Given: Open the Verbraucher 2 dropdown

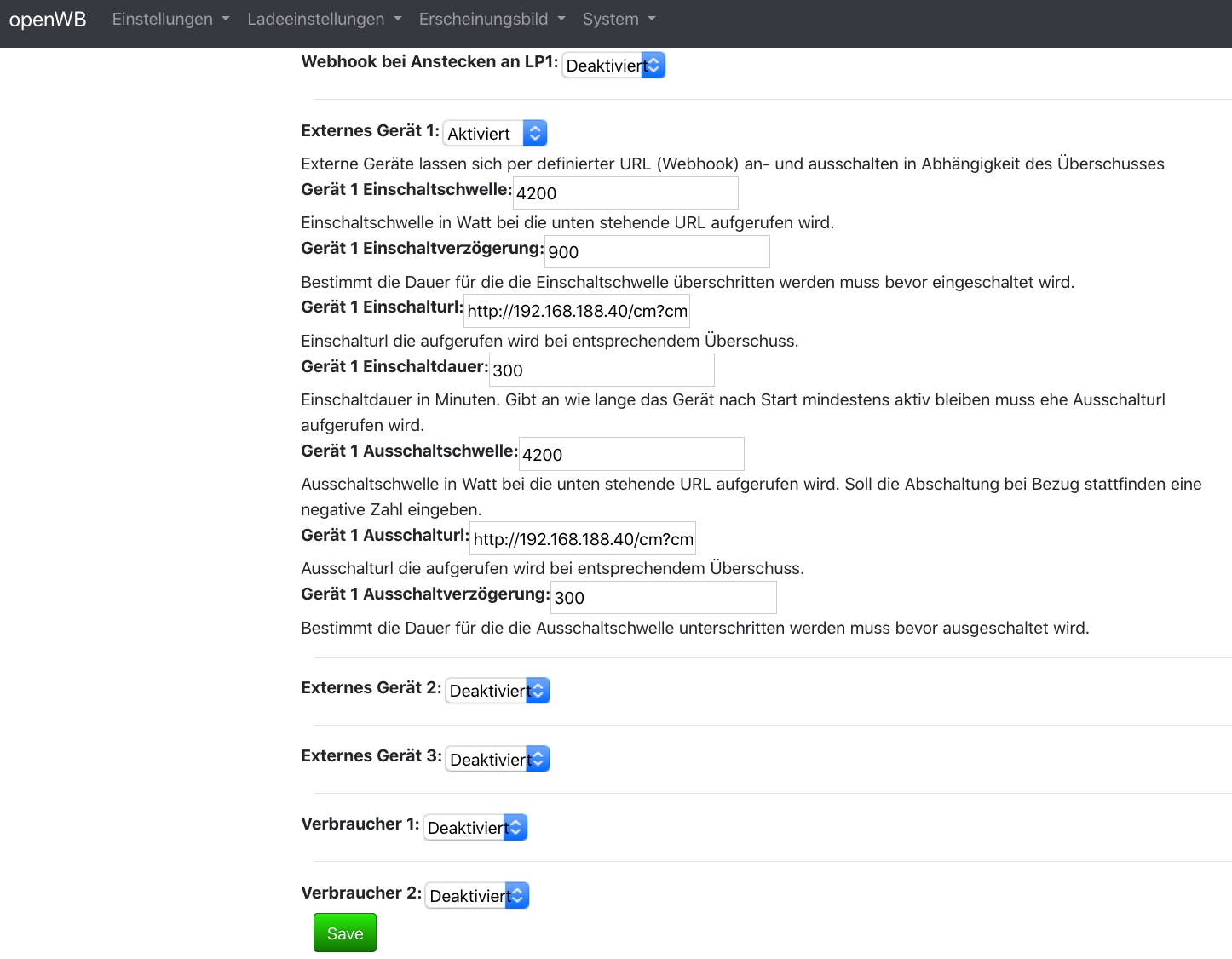Looking at the screenshot, I should tap(477, 896).
